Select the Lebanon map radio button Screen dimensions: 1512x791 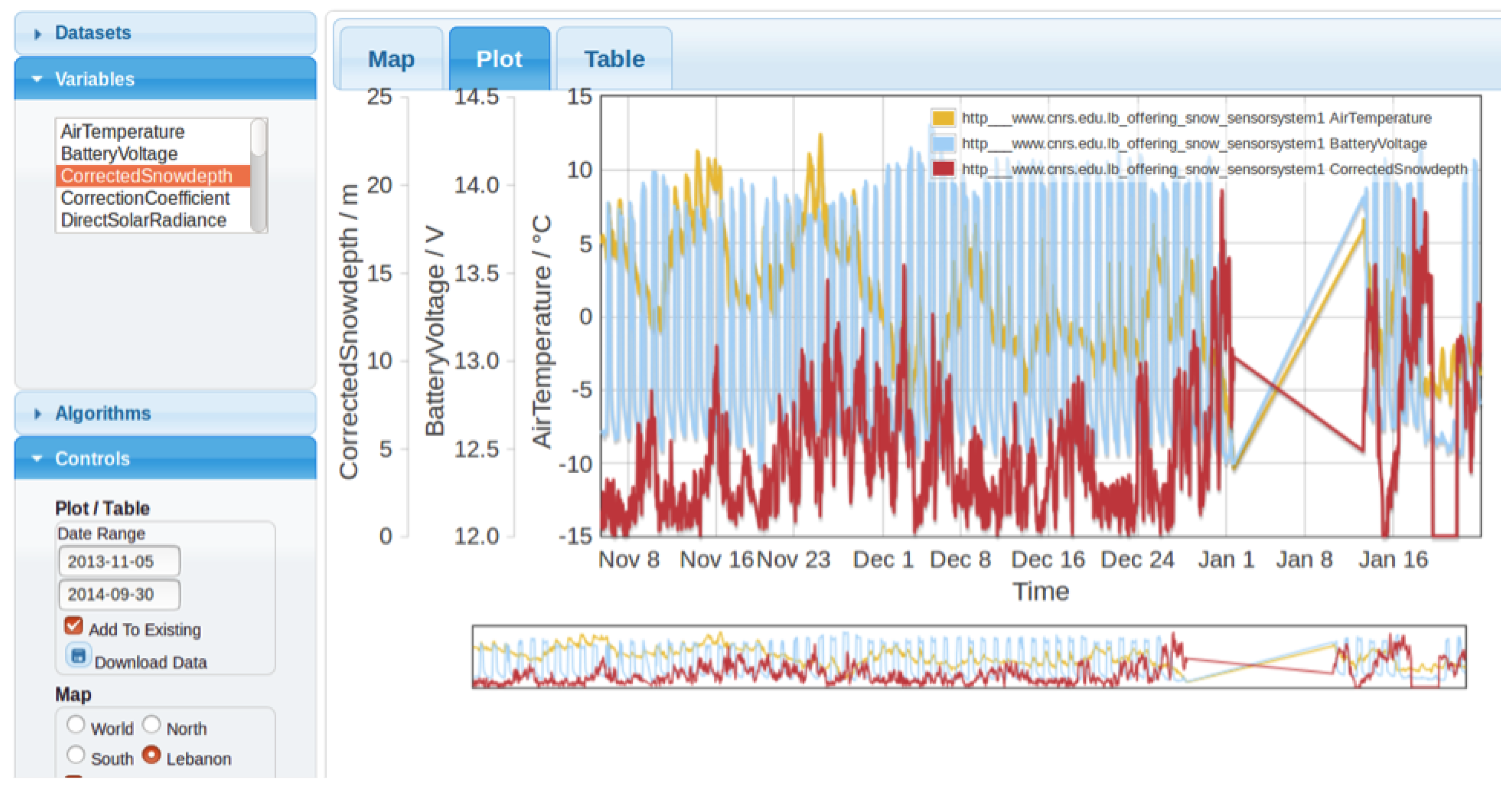[x=152, y=755]
